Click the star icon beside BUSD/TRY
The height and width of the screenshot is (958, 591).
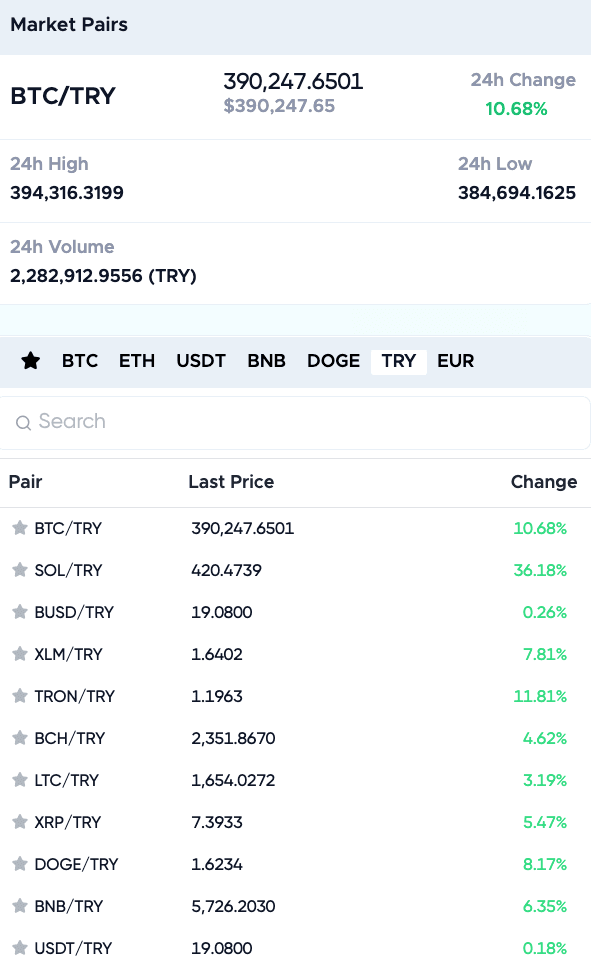coord(20,612)
